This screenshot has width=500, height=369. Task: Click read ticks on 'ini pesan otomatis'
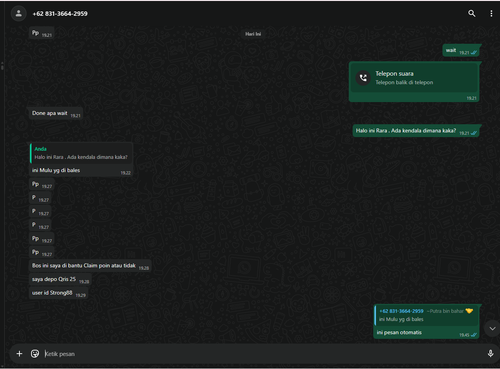point(474,335)
